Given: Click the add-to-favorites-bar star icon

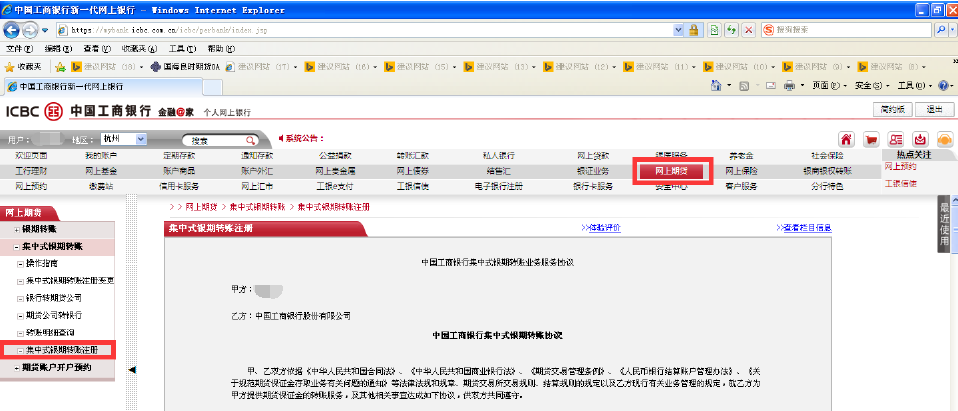Looking at the screenshot, I should click(x=60, y=67).
